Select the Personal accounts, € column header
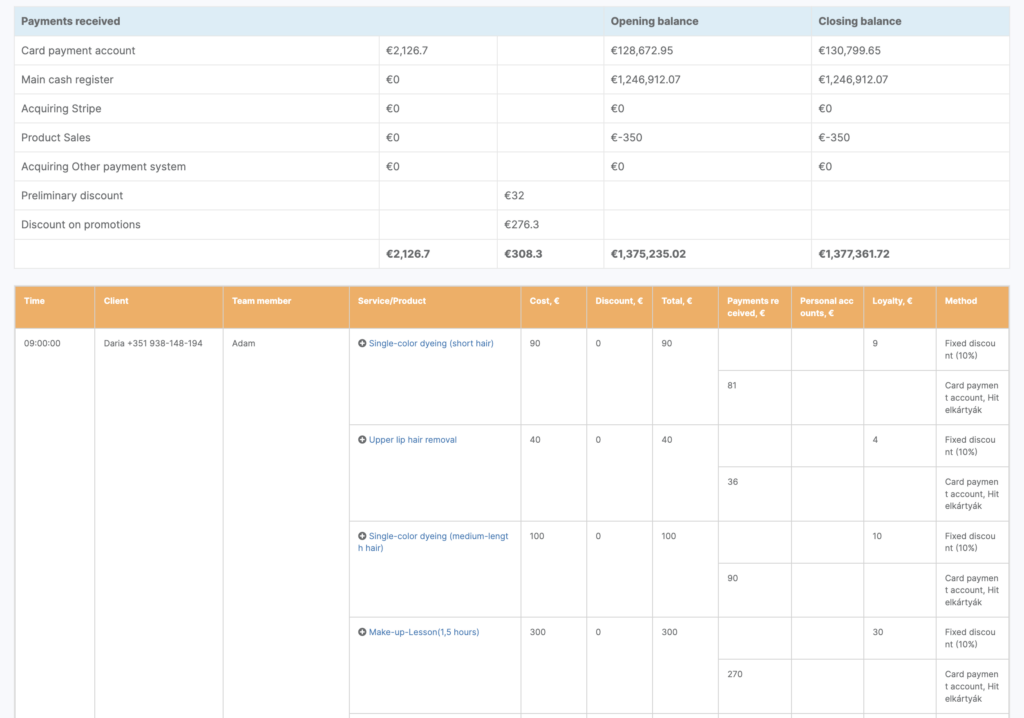This screenshot has height=718, width=1024. point(826,307)
